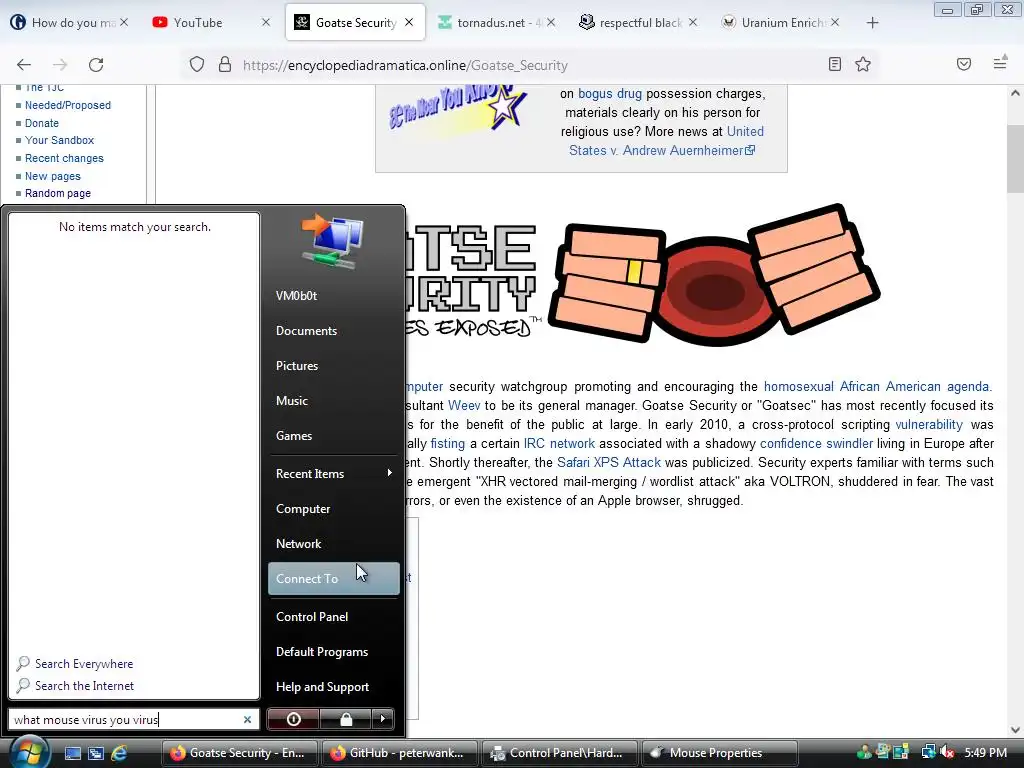The image size is (1024, 768).
Task: Click the Start menu lock button
Action: click(x=345, y=719)
